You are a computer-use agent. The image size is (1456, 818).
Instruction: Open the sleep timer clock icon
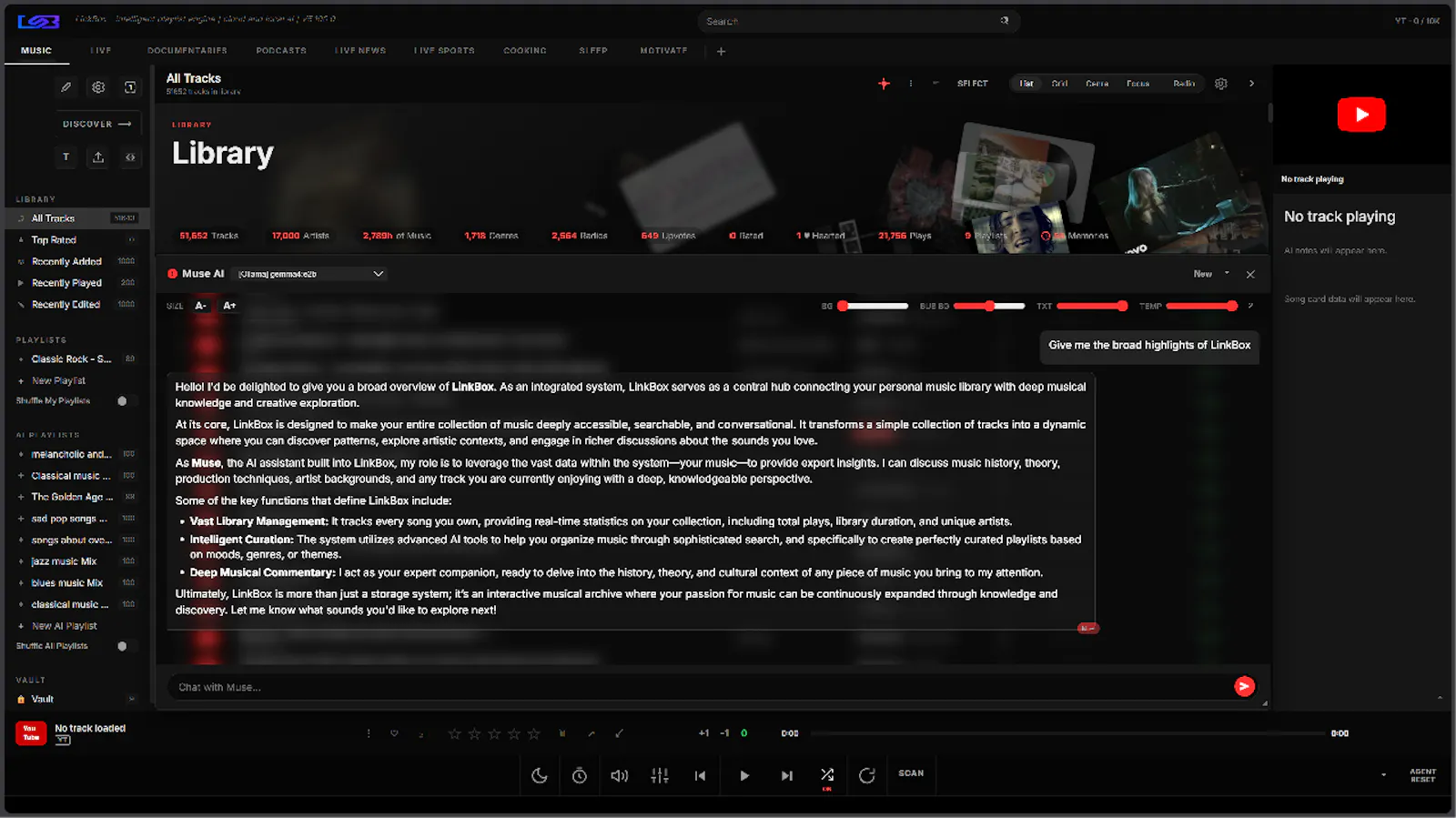point(580,775)
